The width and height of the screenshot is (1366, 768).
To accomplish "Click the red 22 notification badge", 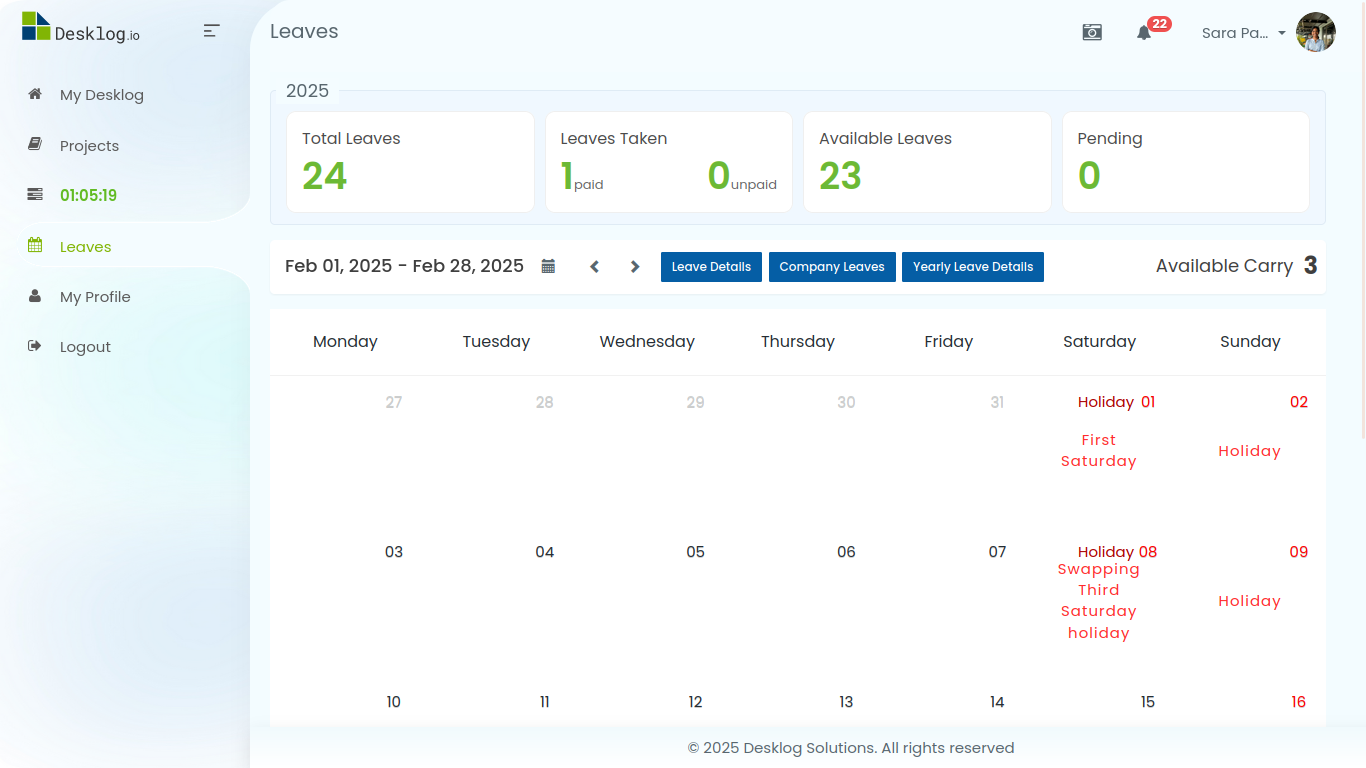I will point(1159,24).
